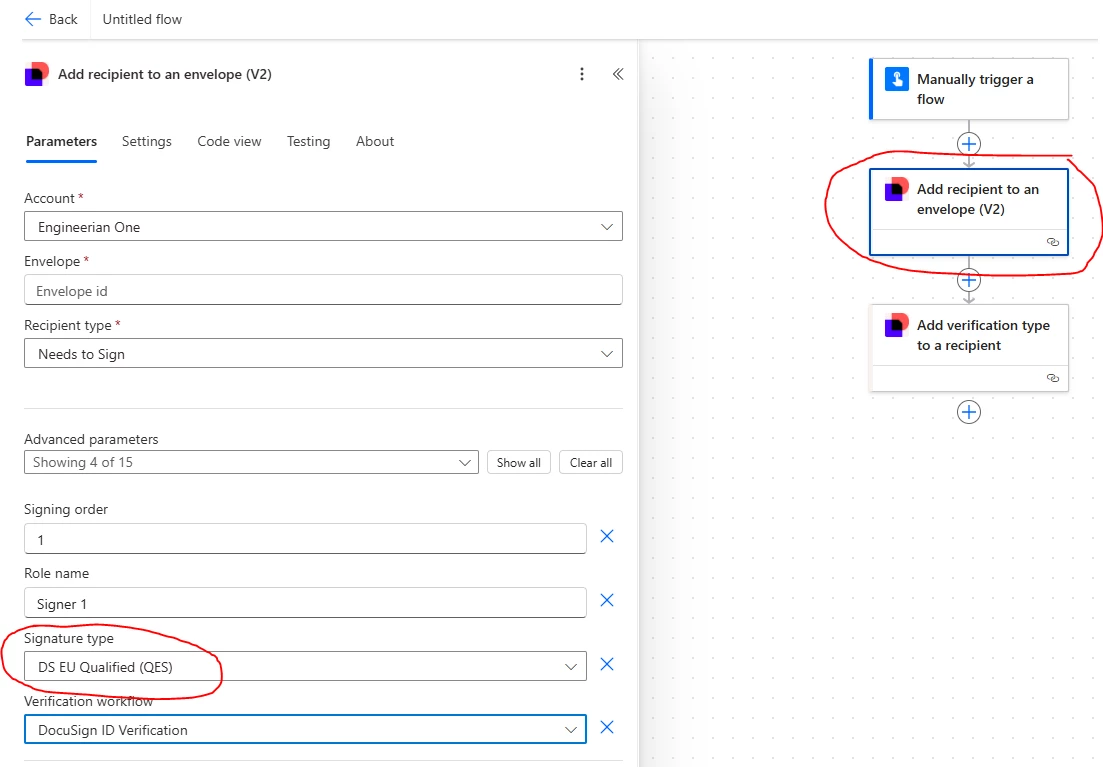This screenshot has height=767, width=1103.
Task: Open the three-dot more options menu
Action: pos(582,74)
